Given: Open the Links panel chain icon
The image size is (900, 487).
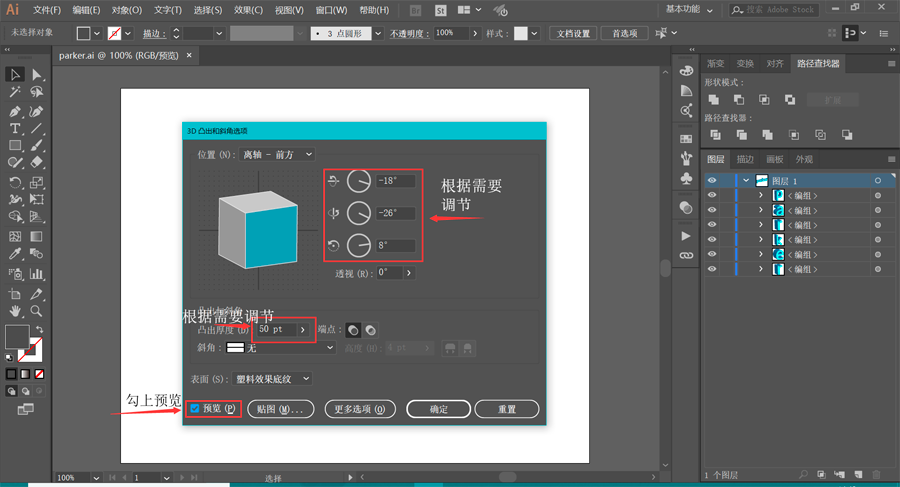Looking at the screenshot, I should coord(686,256).
